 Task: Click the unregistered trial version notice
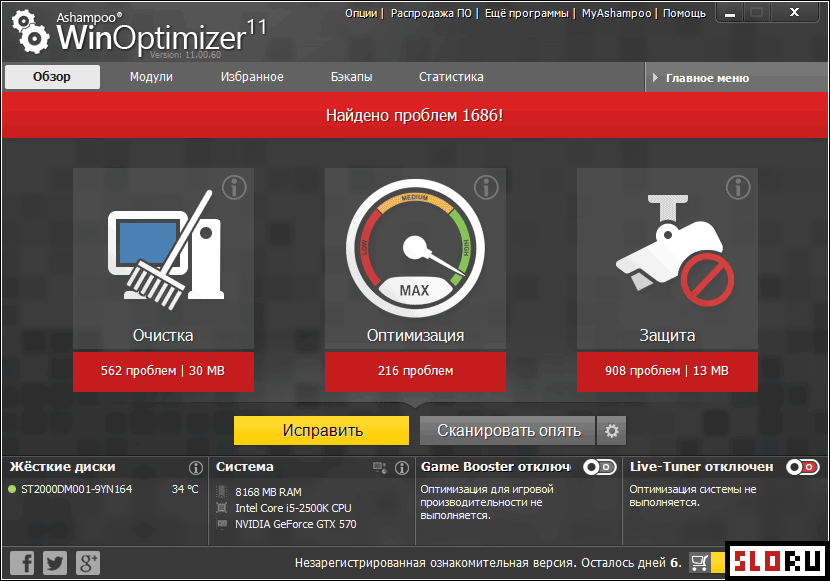pyautogui.click(x=488, y=563)
